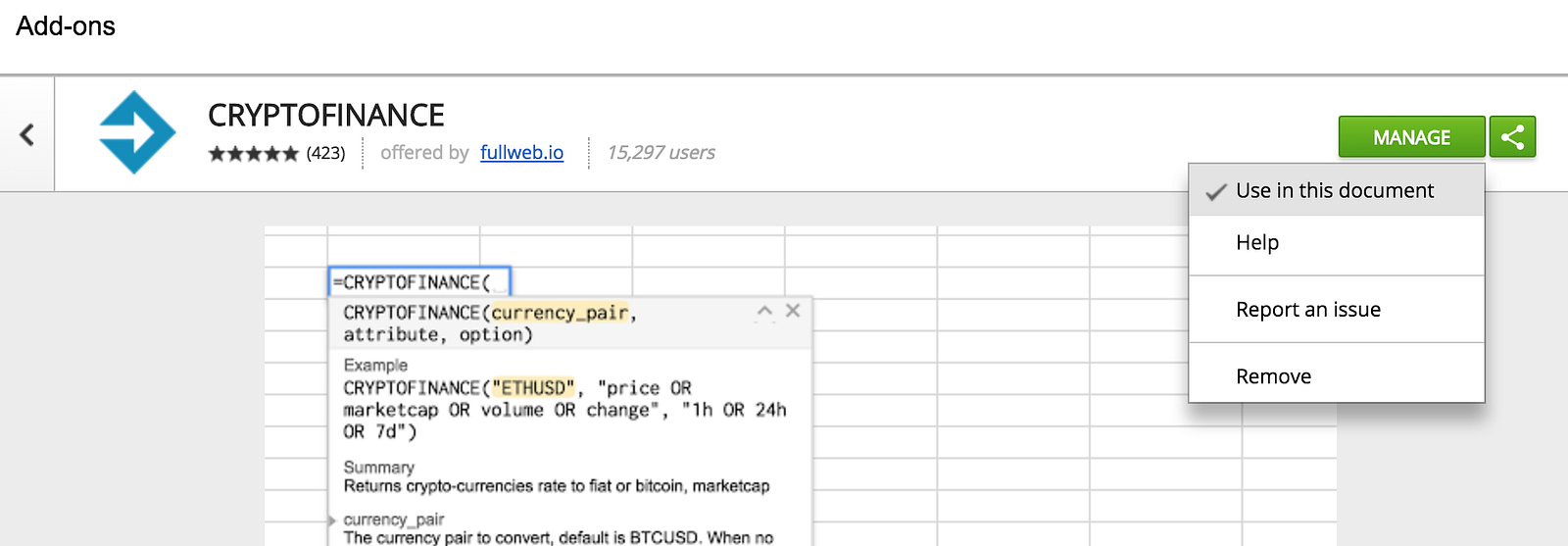The image size is (1568, 546).
Task: Click the CRYPTOFINANCE blue arrow logo
Action: coord(137,132)
